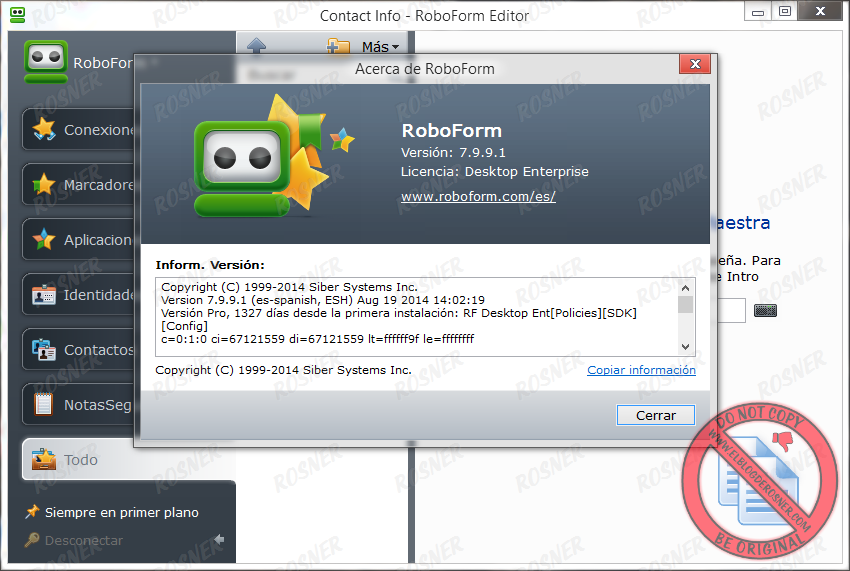Click the RoboForm title bar app icon
The image size is (850, 571).
(18, 15)
